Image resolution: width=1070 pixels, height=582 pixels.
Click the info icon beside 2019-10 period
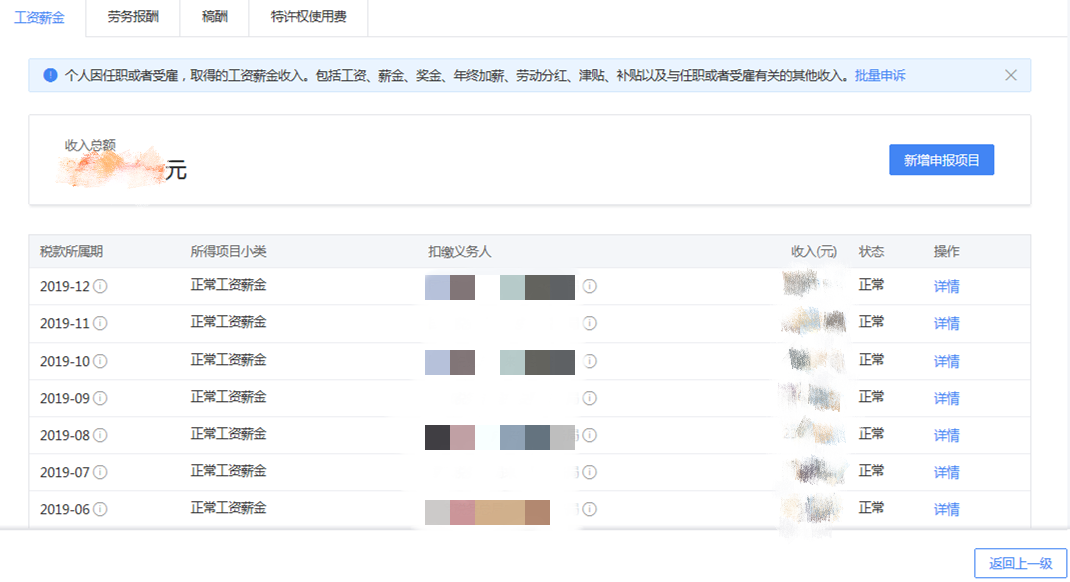coord(98,360)
